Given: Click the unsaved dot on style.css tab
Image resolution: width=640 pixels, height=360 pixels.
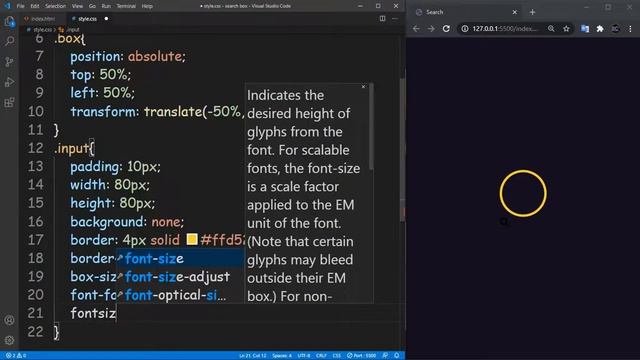Looking at the screenshot, I should (x=106, y=19).
